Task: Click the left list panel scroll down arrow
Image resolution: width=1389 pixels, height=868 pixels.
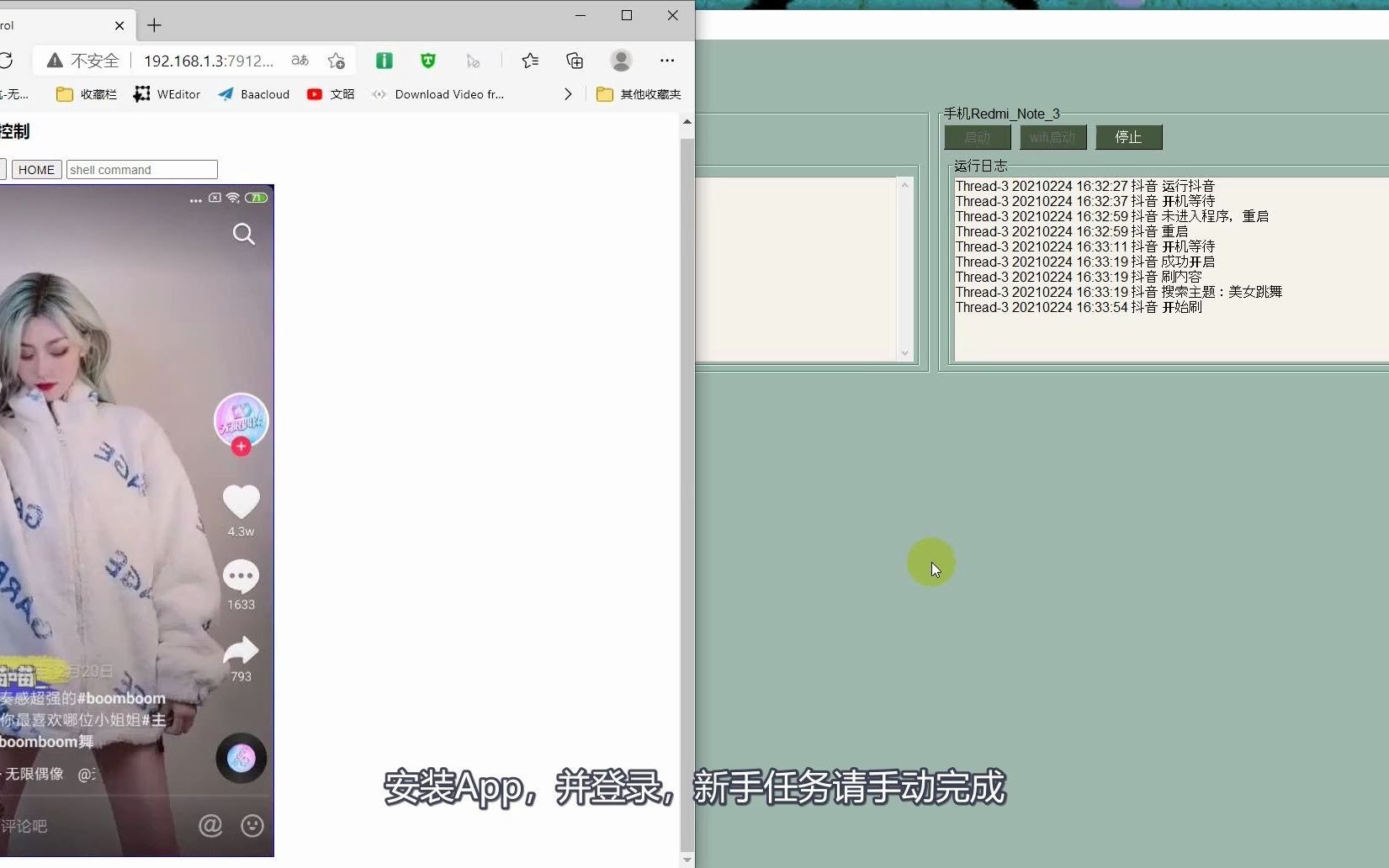Action: [x=905, y=353]
